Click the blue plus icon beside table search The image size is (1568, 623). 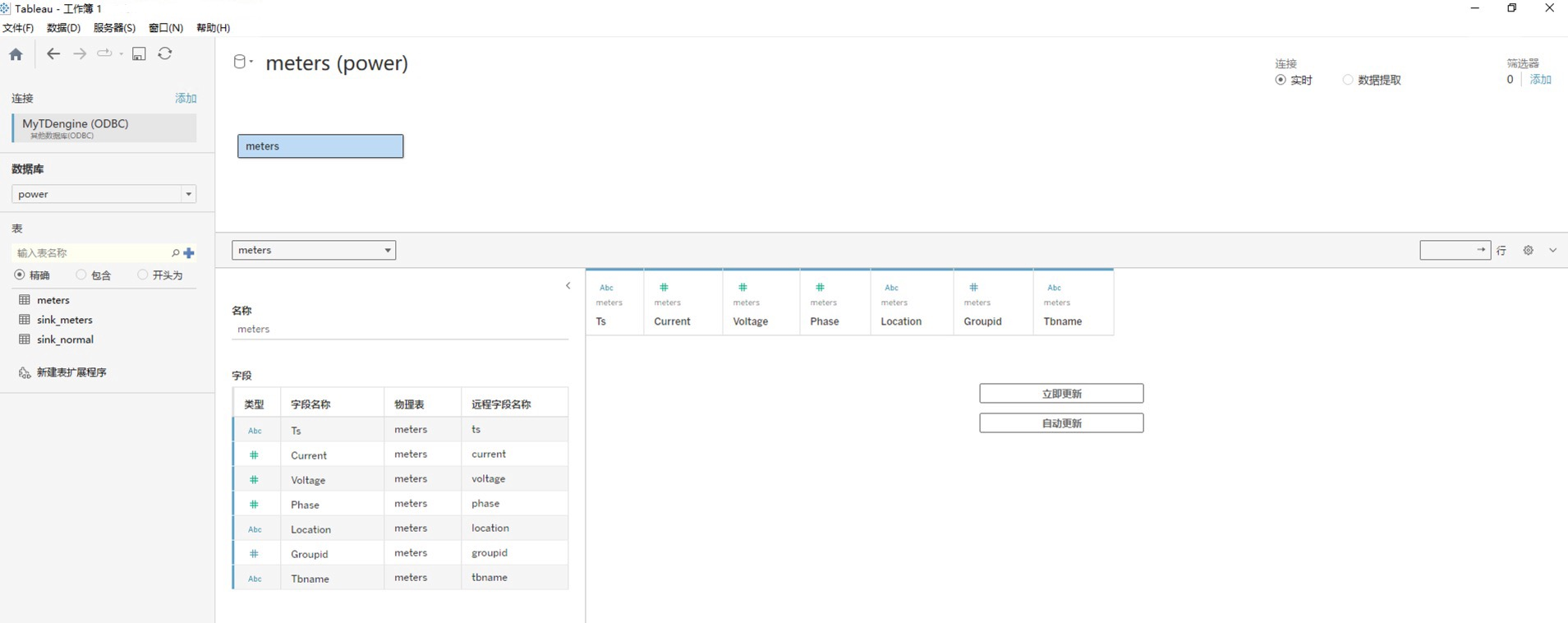click(x=189, y=253)
